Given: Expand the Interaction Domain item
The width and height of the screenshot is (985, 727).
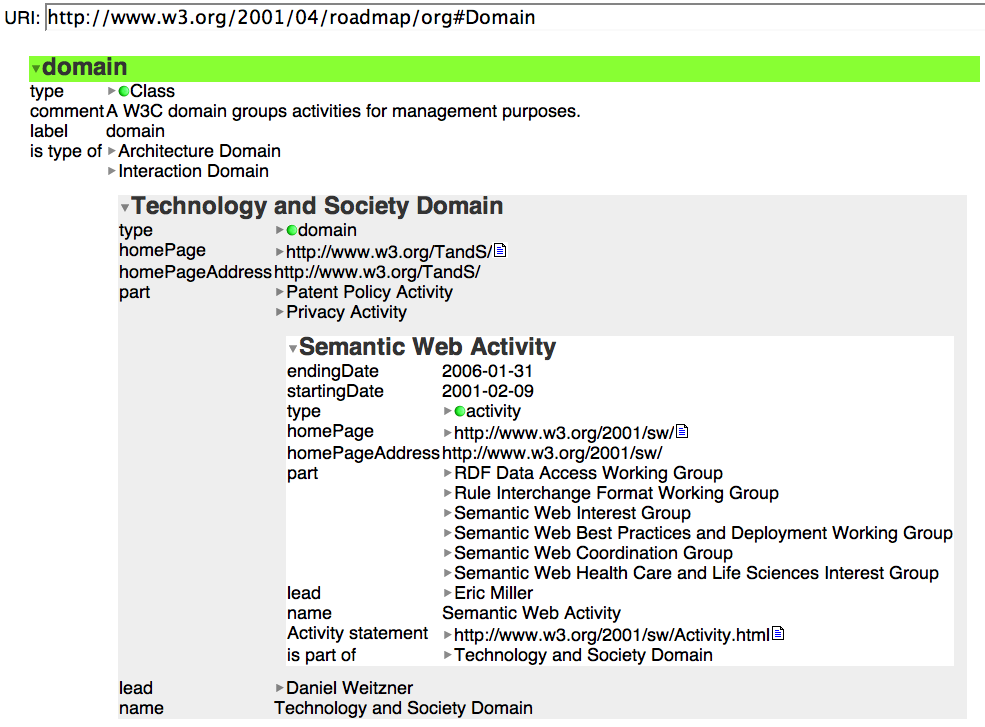Looking at the screenshot, I should (x=112, y=172).
